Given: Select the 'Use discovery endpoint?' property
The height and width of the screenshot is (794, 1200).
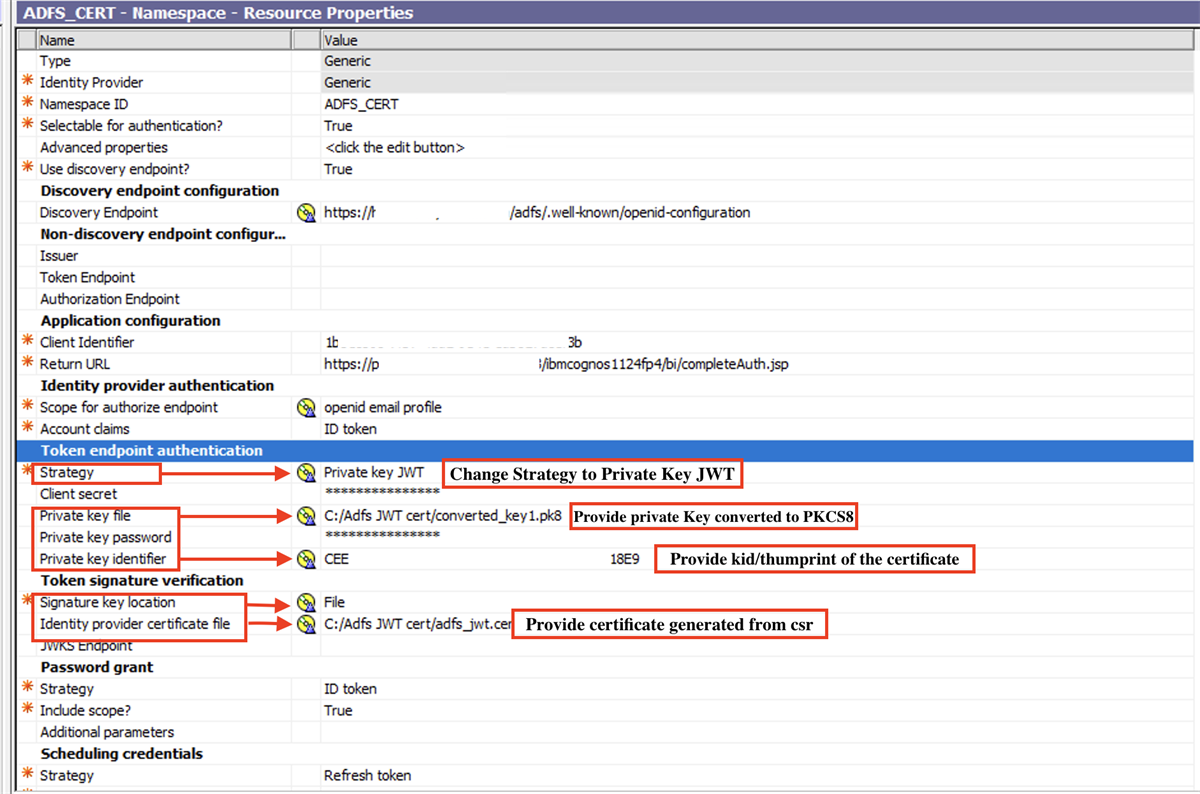Looking at the screenshot, I should point(114,169).
